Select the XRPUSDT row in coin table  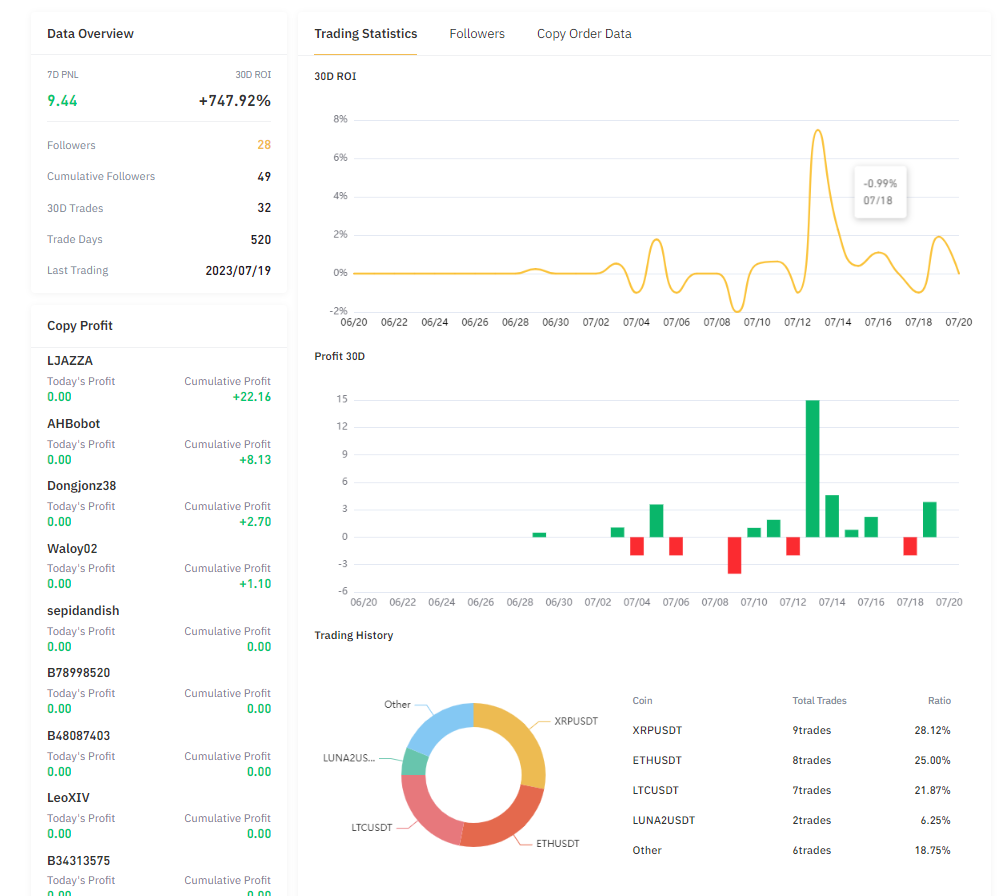point(791,730)
